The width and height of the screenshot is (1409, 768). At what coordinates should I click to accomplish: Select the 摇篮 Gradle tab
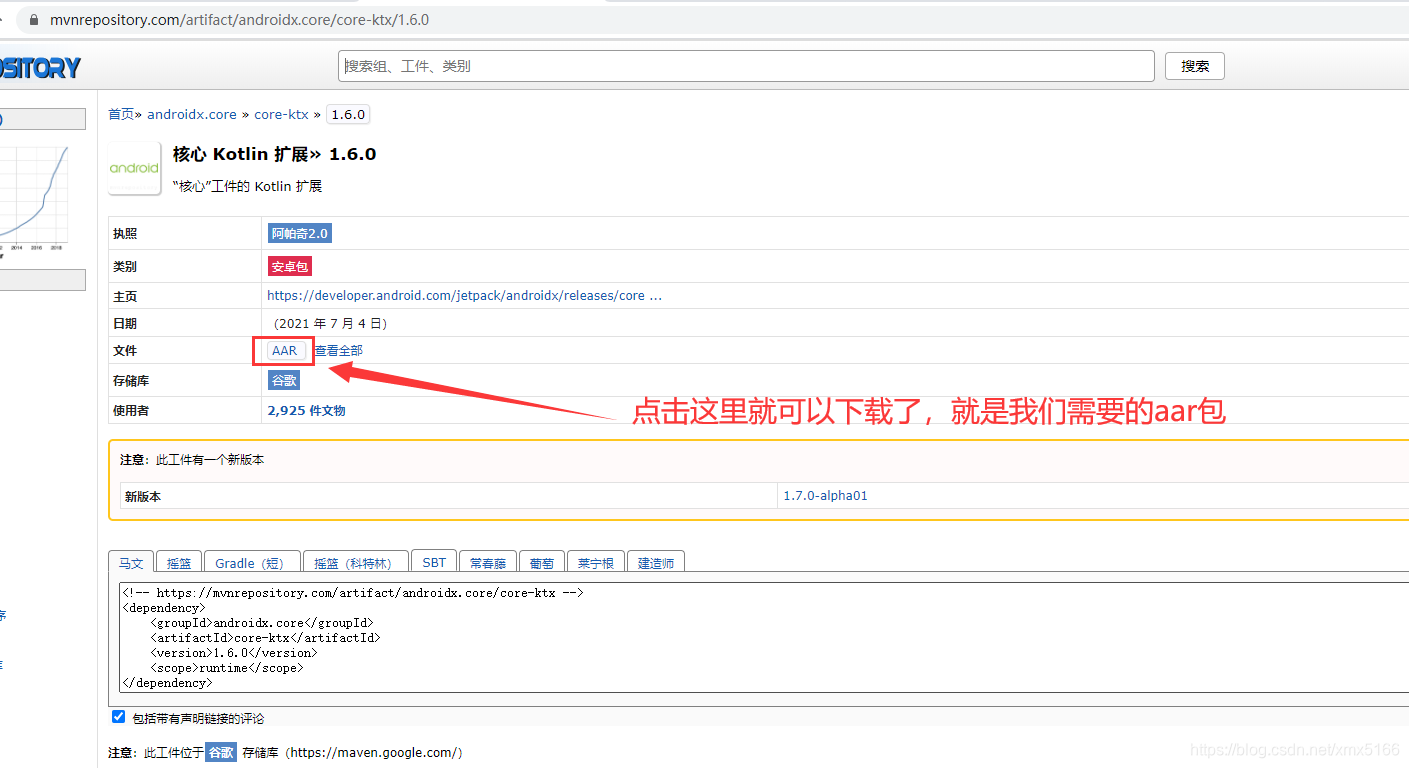coord(179,563)
